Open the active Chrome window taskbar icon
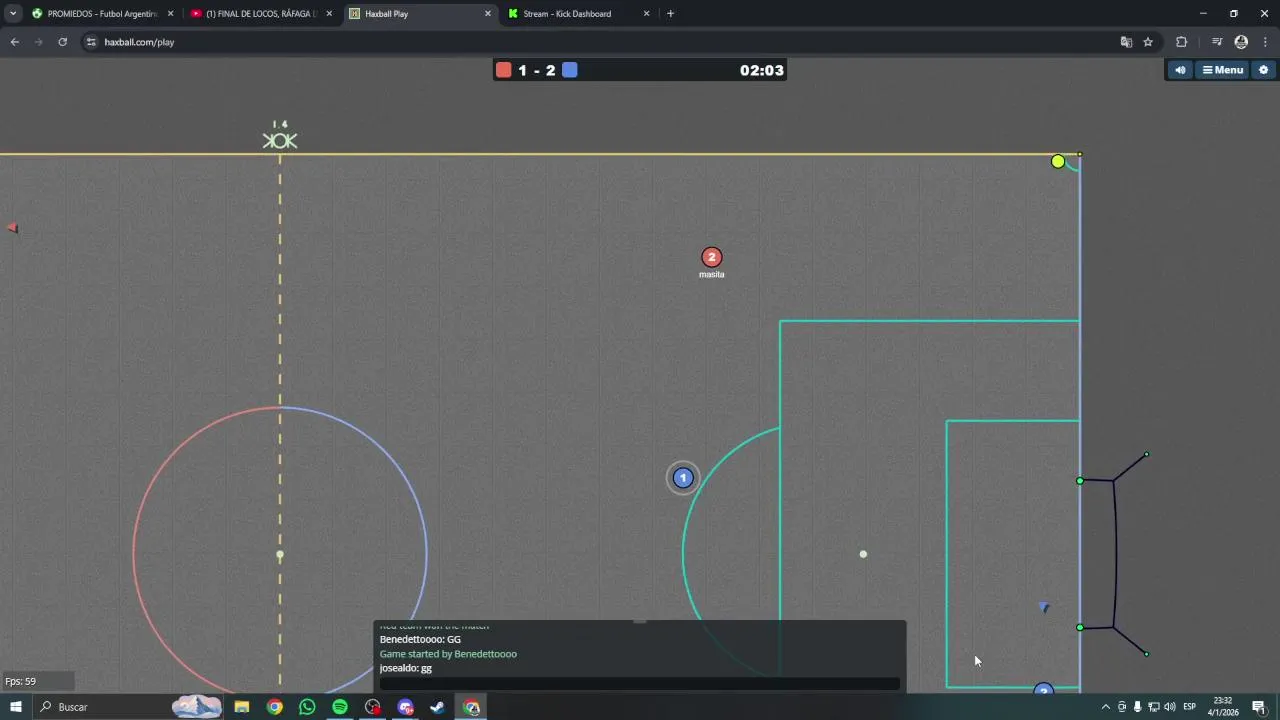 [471, 707]
